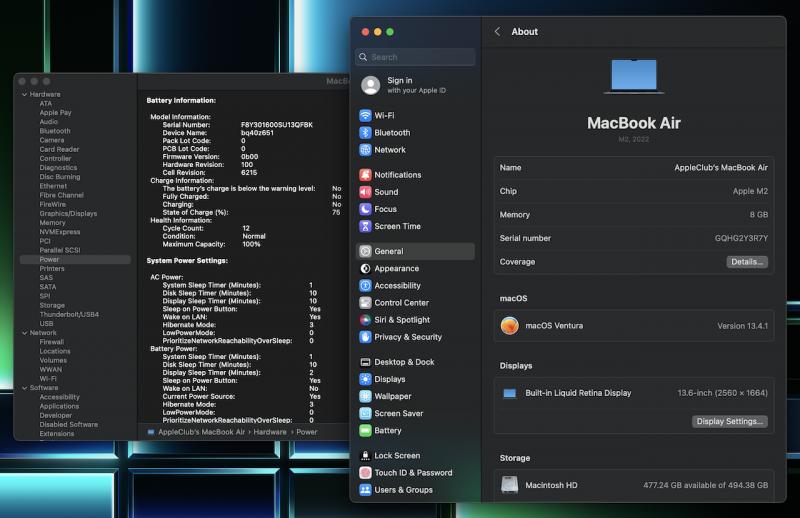Viewport: 800px width, 518px height.
Task: Click AppleClub's MacBook Air in path bar
Action: 202,432
